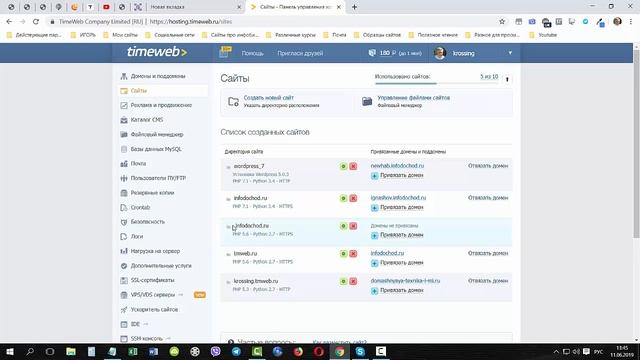The height and width of the screenshot is (360, 640).
Task: Open the domashnyaya-texnika-i-mi.ru domain link
Action: pyautogui.click(x=405, y=281)
